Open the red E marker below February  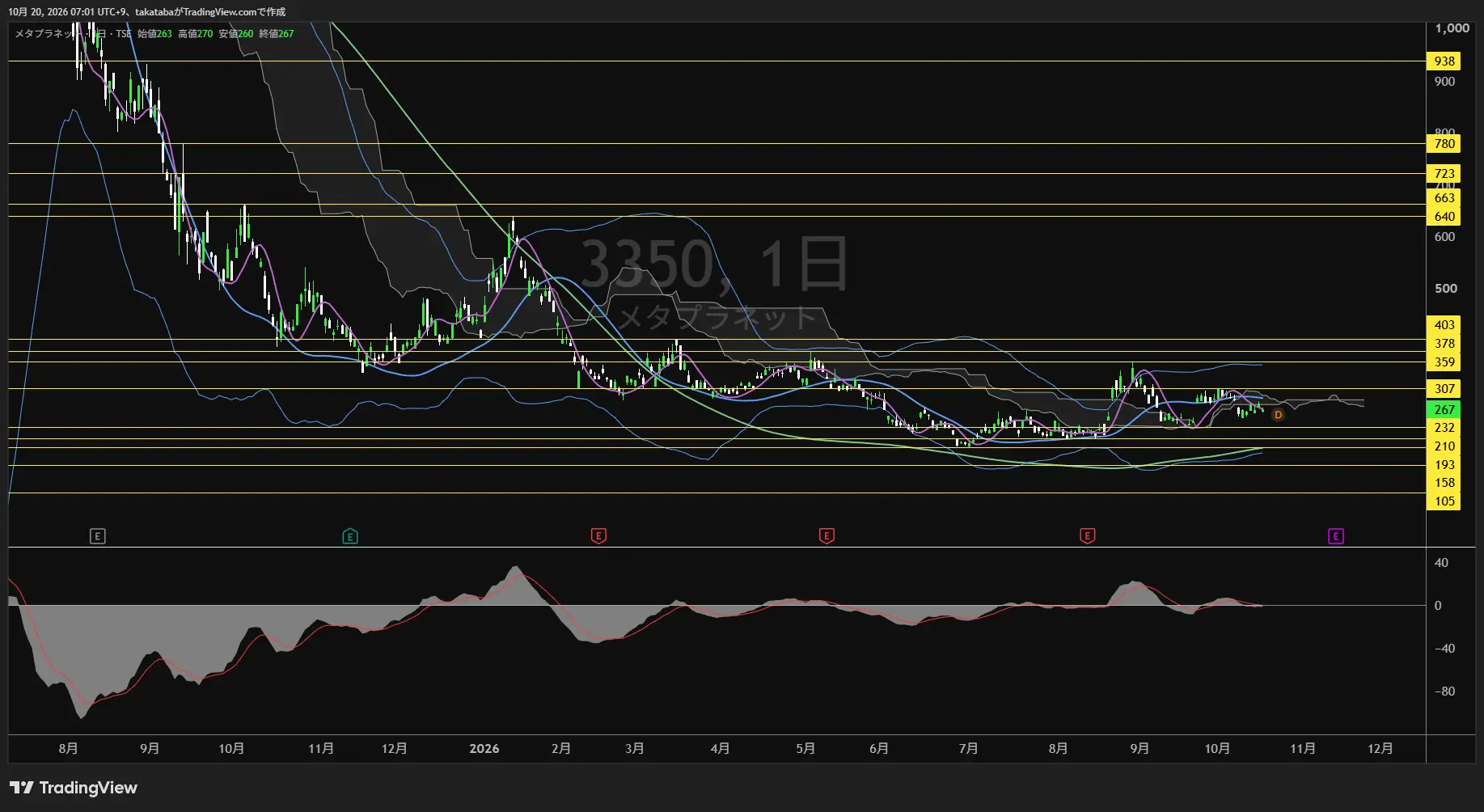coord(598,536)
